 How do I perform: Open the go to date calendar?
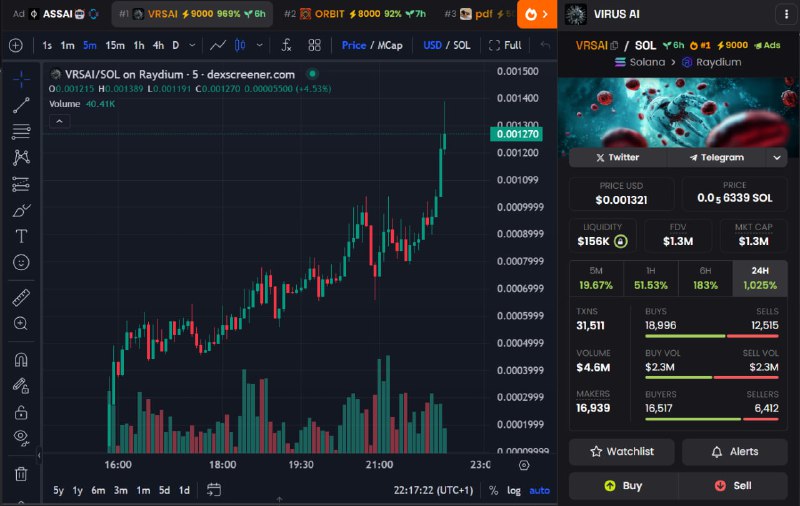[214, 490]
